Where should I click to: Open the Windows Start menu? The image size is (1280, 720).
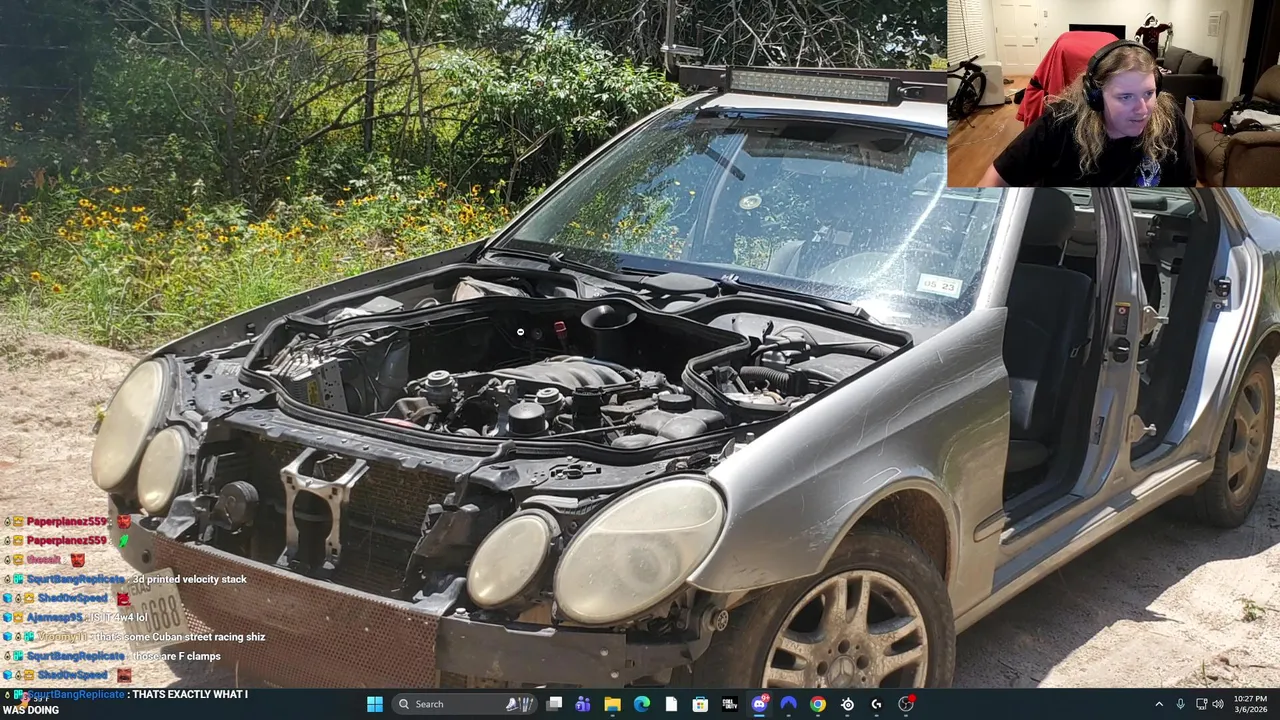374,704
